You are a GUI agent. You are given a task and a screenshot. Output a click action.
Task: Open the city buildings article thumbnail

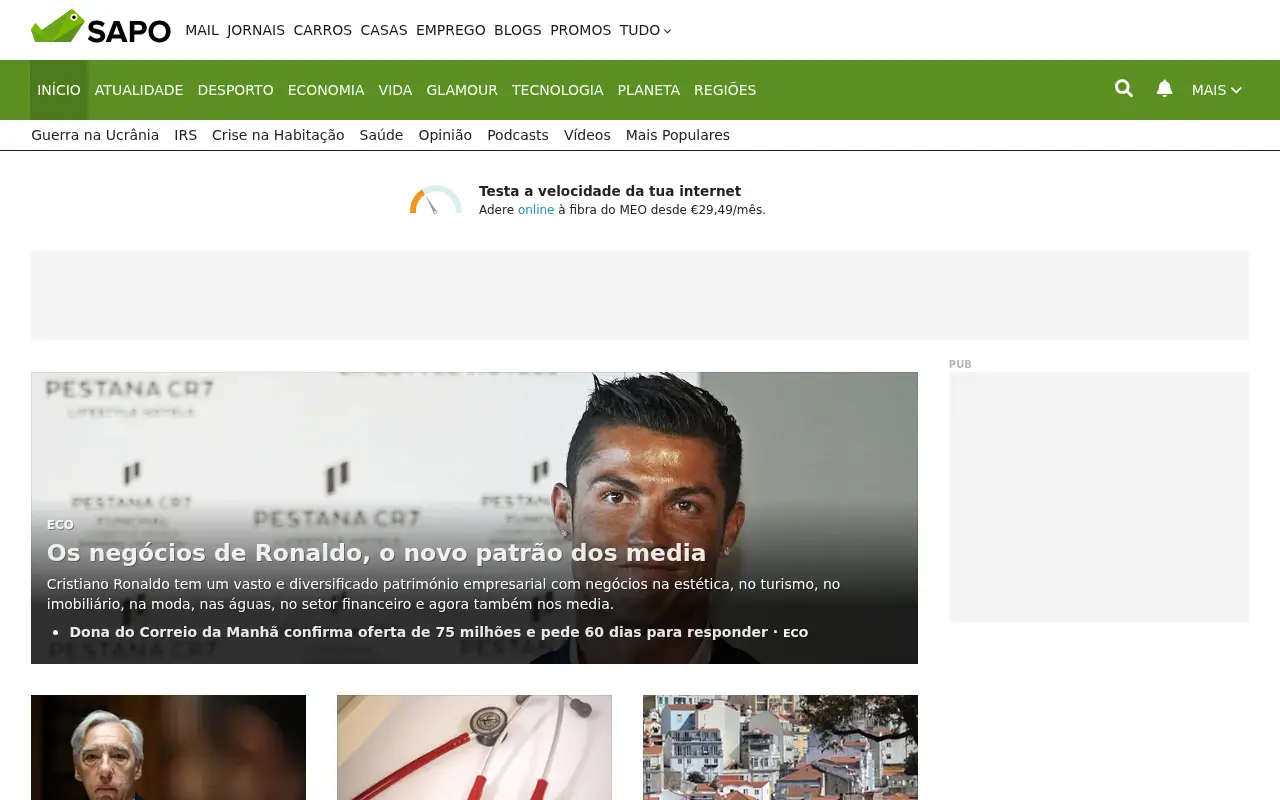coord(780,747)
